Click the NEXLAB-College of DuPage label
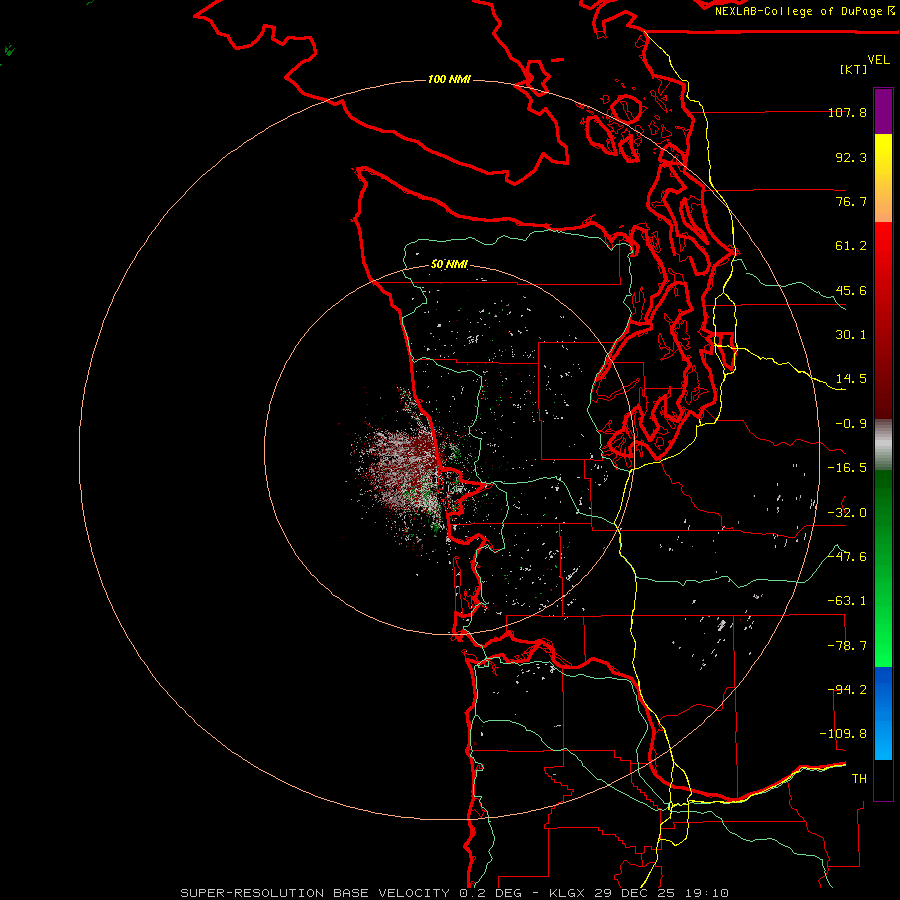The width and height of the screenshot is (900, 900). pos(804,11)
